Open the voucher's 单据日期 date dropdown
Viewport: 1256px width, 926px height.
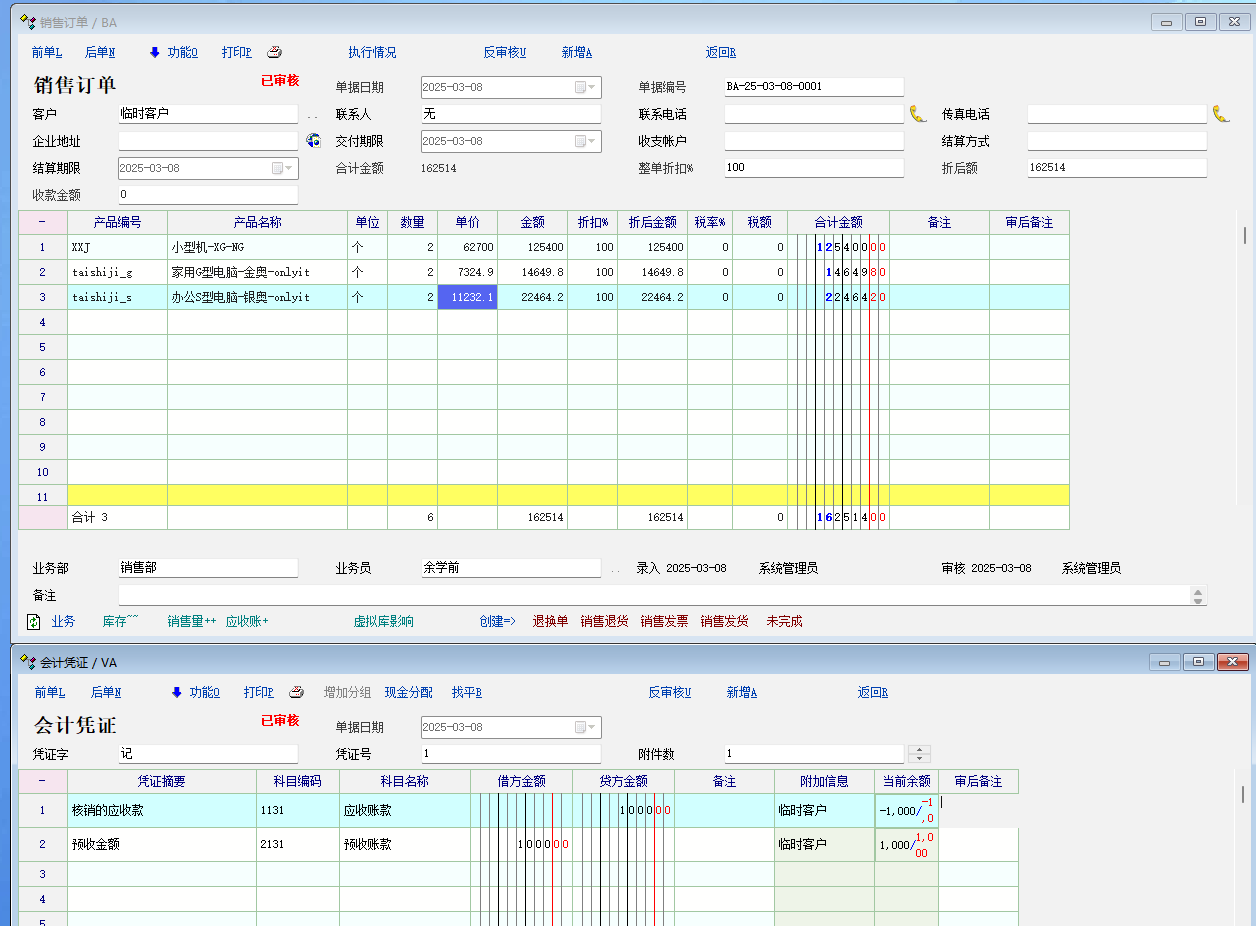point(592,728)
